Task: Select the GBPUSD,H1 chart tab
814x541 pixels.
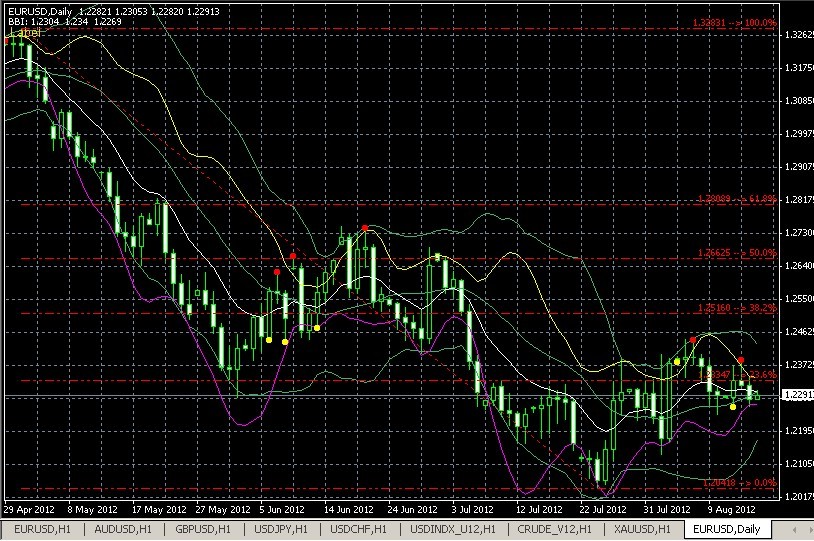Action: (203, 530)
